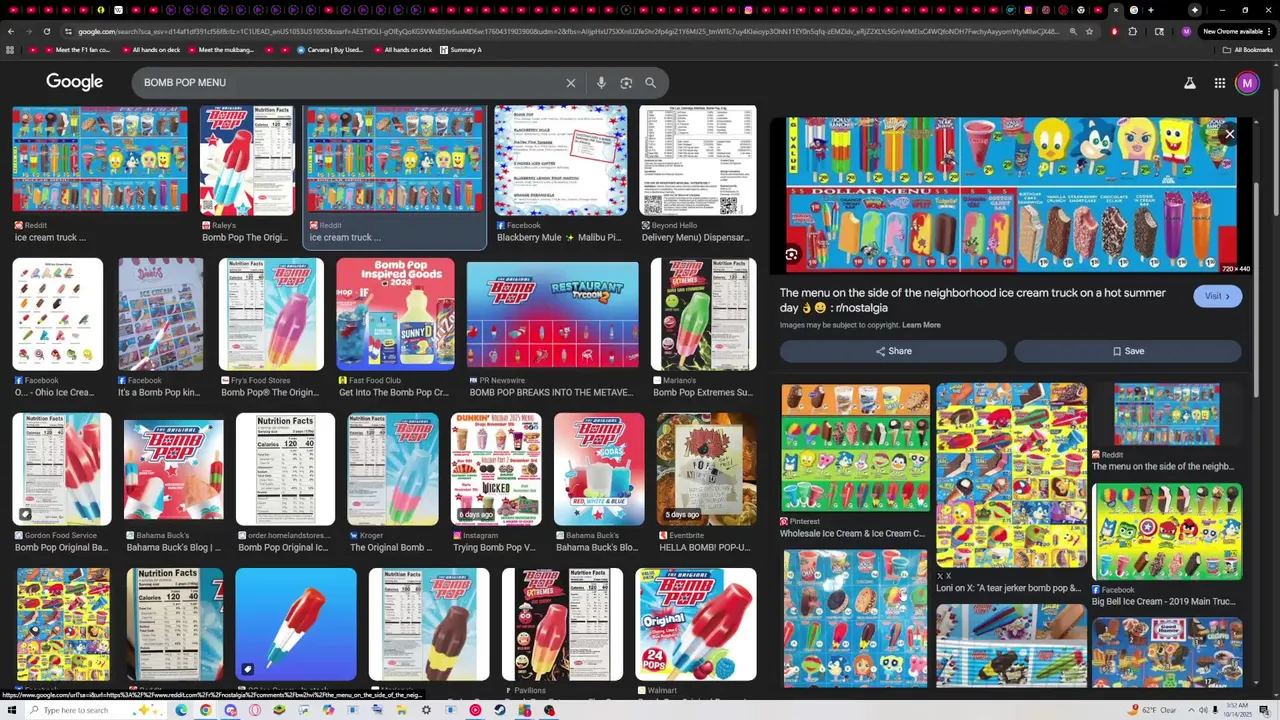Click the magnifier search button
Viewport: 1280px width, 720px height.
pos(650,83)
